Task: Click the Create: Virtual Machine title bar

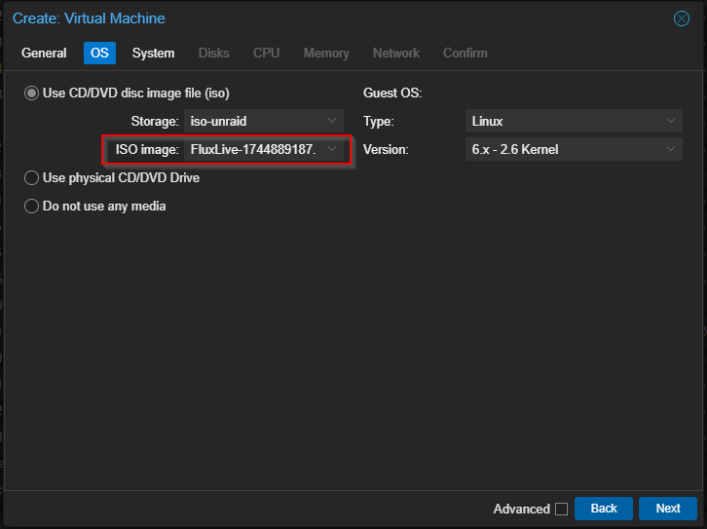Action: (300, 19)
